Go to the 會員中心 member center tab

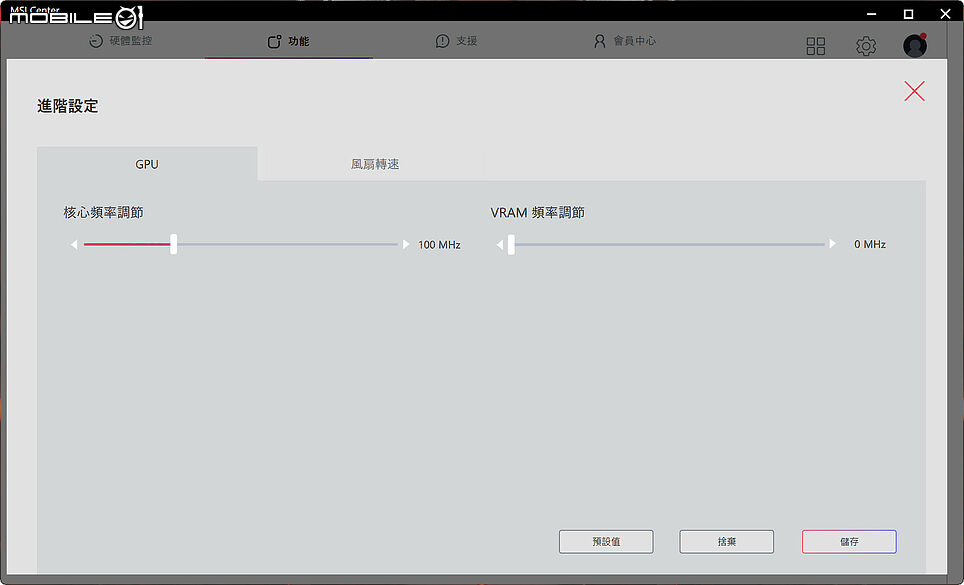(625, 41)
